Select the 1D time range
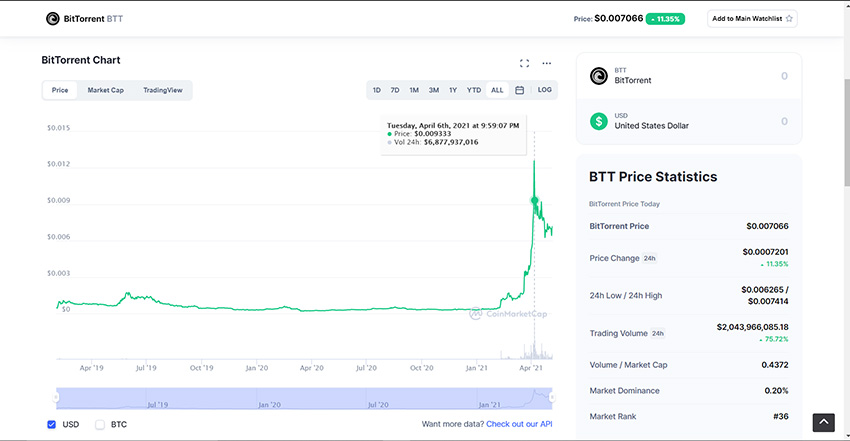Image resolution: width=850 pixels, height=441 pixels. click(377, 90)
